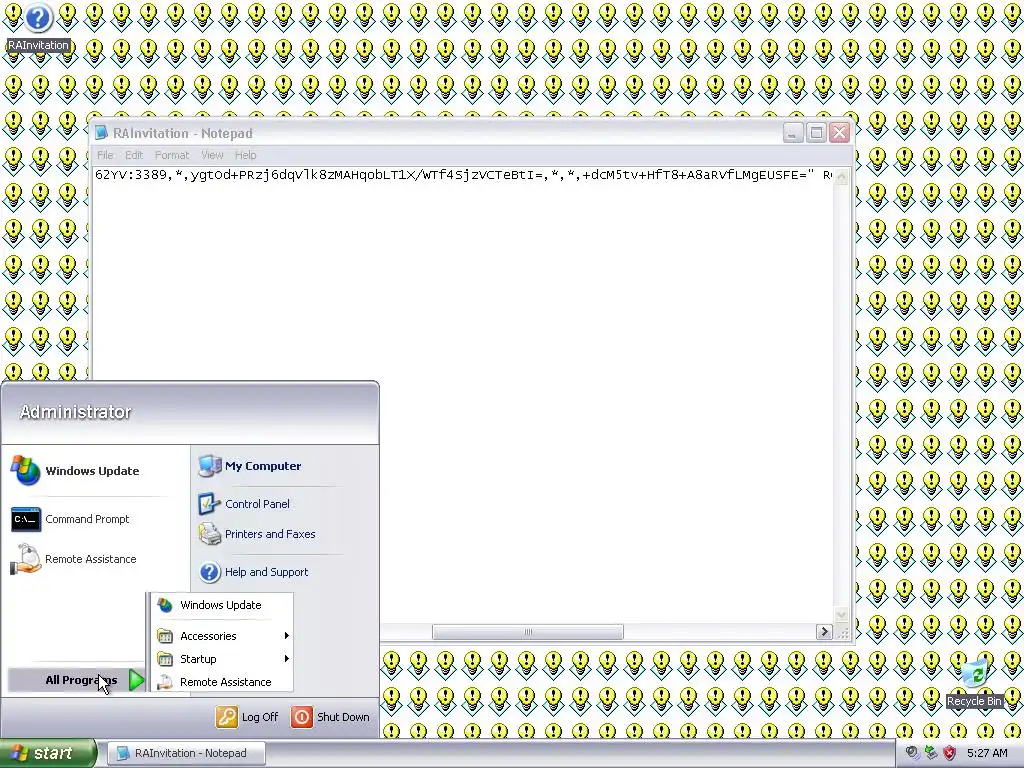Open Notepad View menu
This screenshot has height=768, width=1024.
click(x=212, y=155)
